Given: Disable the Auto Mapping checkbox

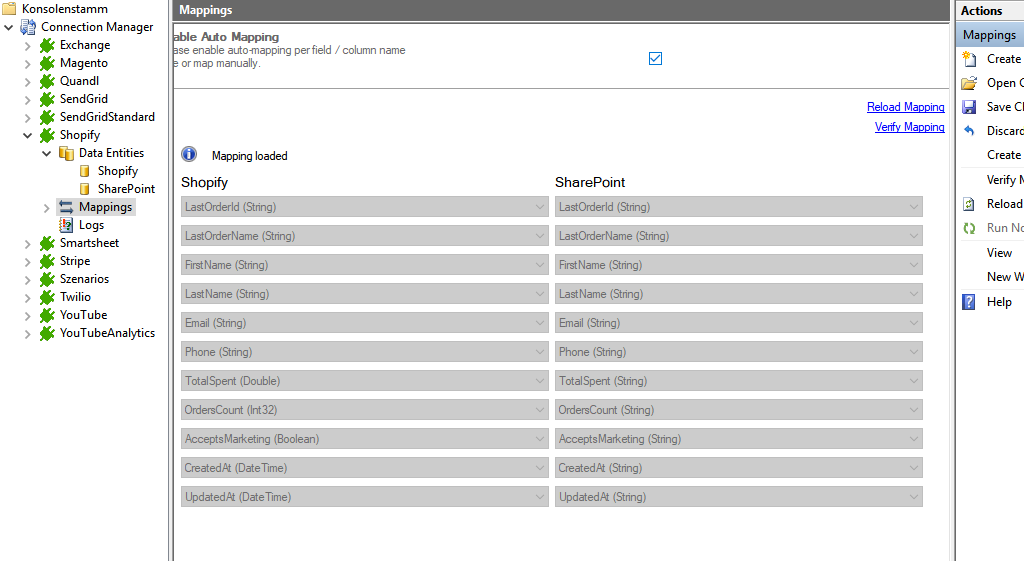Looking at the screenshot, I should tap(655, 58).
